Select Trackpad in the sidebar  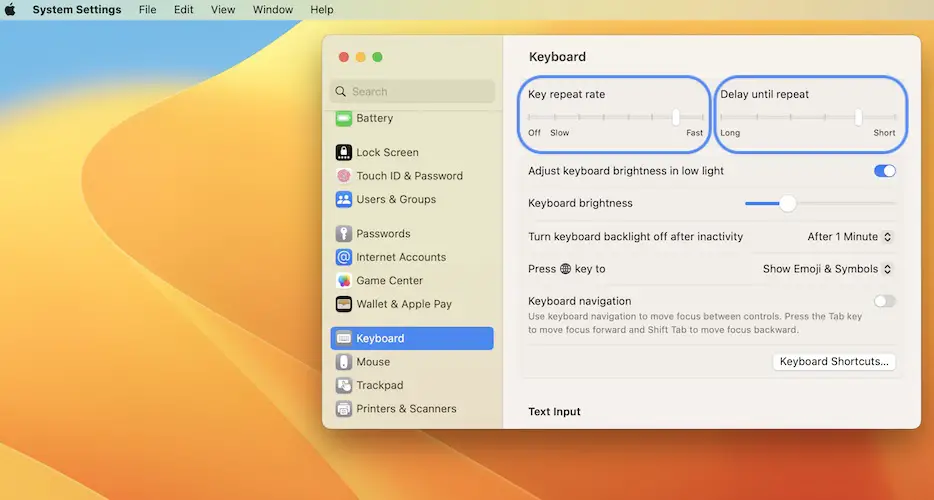click(380, 385)
